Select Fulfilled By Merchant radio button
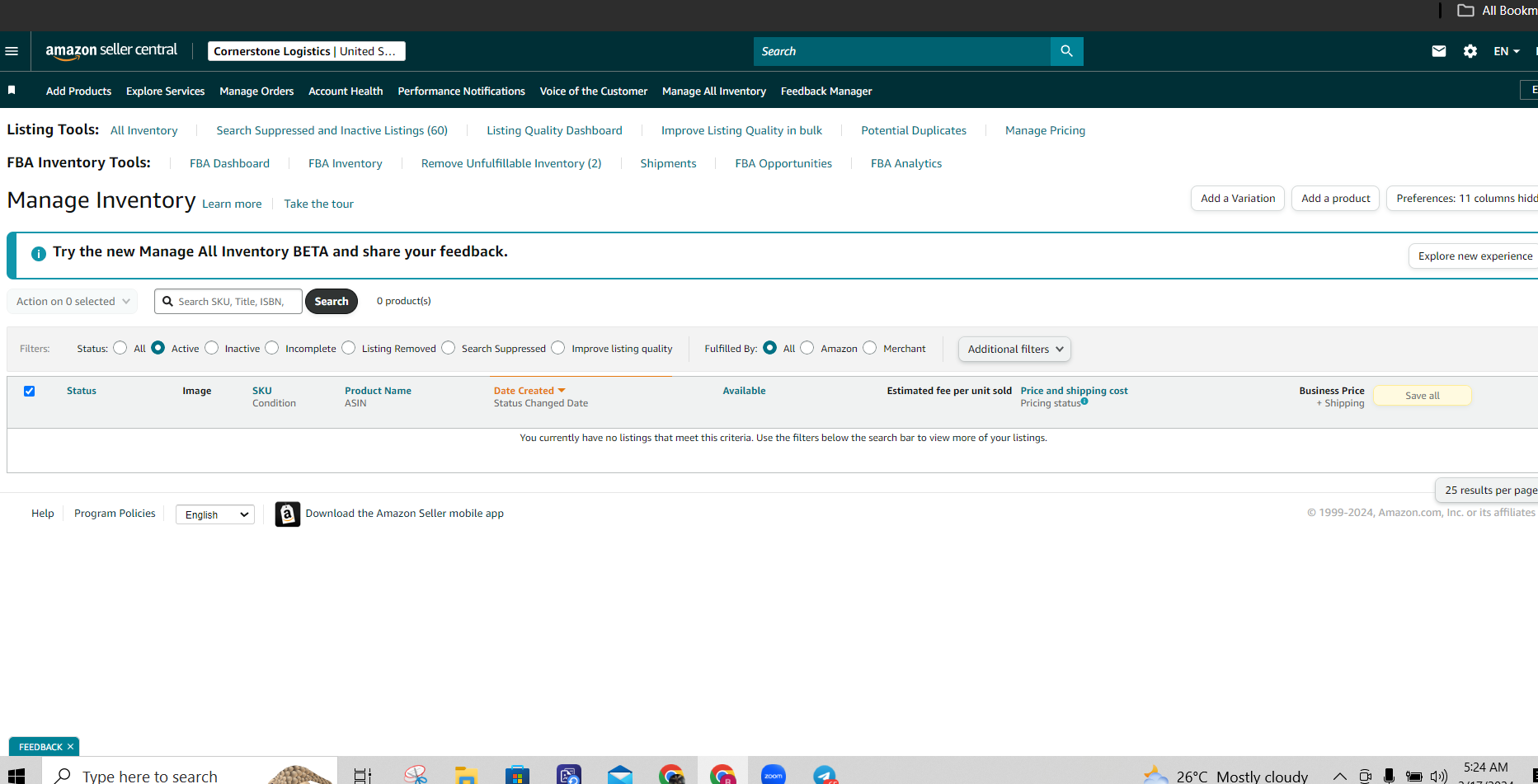The image size is (1538, 784). pyautogui.click(x=870, y=348)
